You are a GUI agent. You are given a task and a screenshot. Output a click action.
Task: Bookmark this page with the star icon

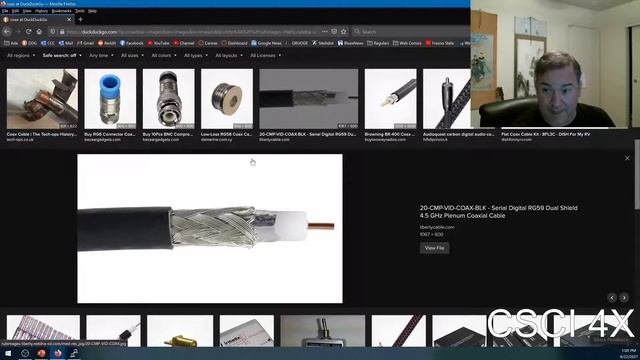(x=344, y=31)
